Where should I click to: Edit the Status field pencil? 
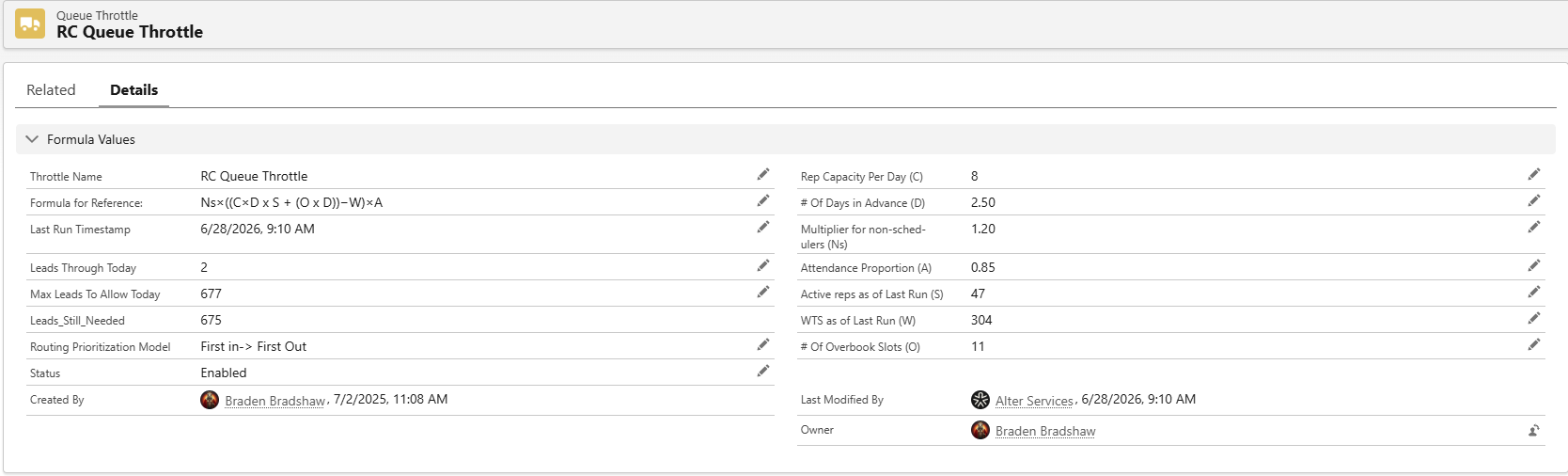[x=763, y=371]
